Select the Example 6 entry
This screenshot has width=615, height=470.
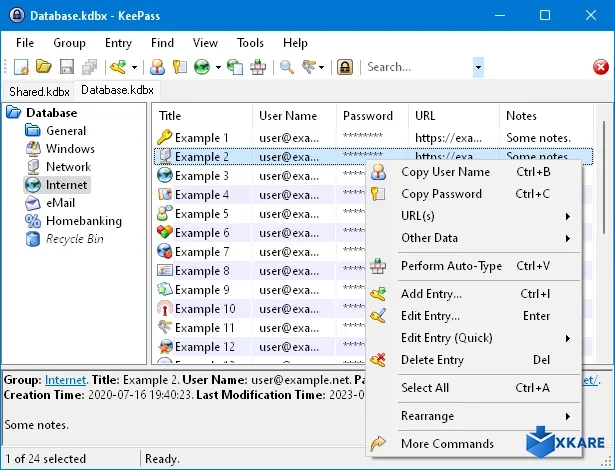[x=260, y=233]
